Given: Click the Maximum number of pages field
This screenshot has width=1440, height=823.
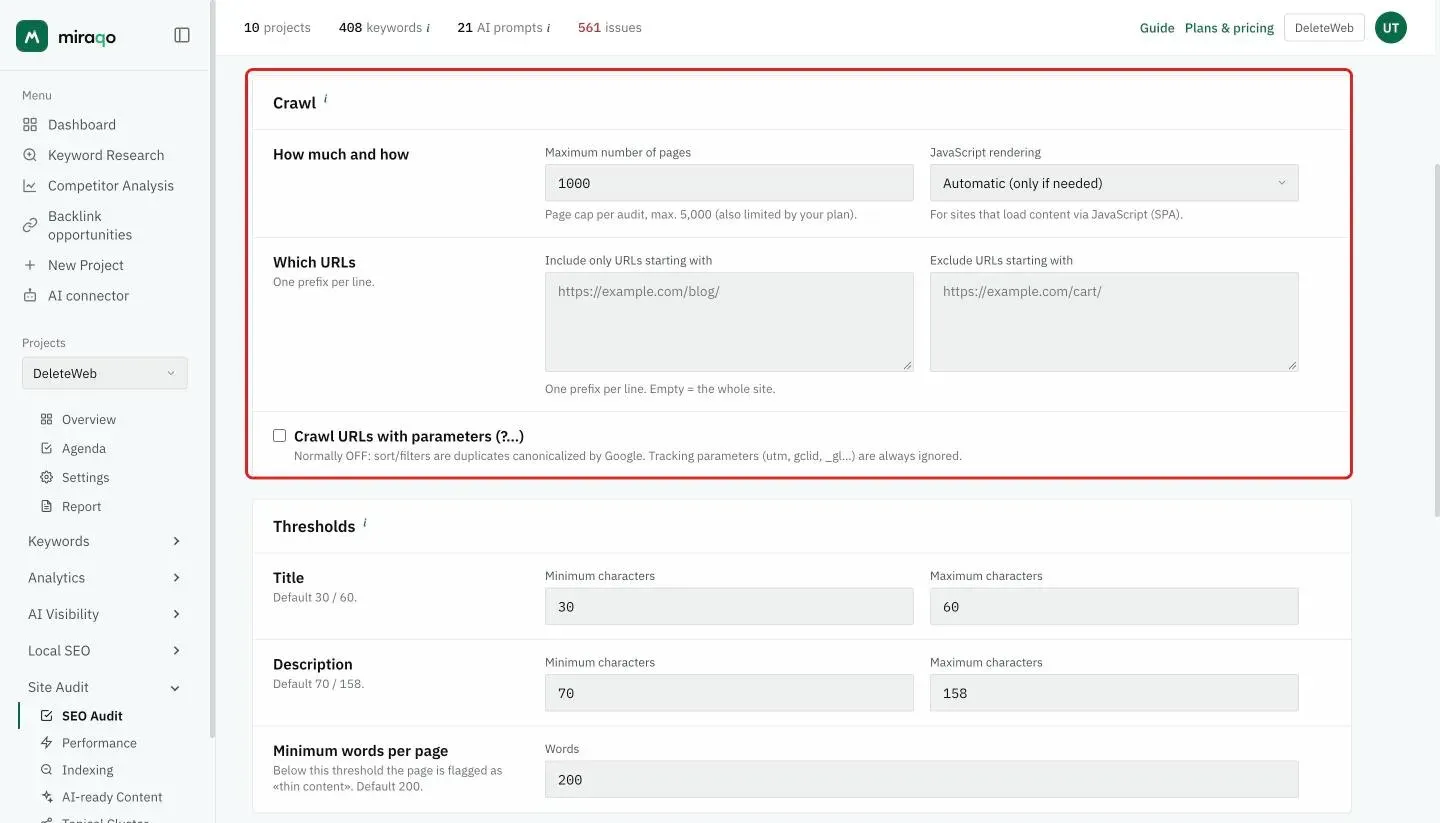Looking at the screenshot, I should (x=729, y=183).
